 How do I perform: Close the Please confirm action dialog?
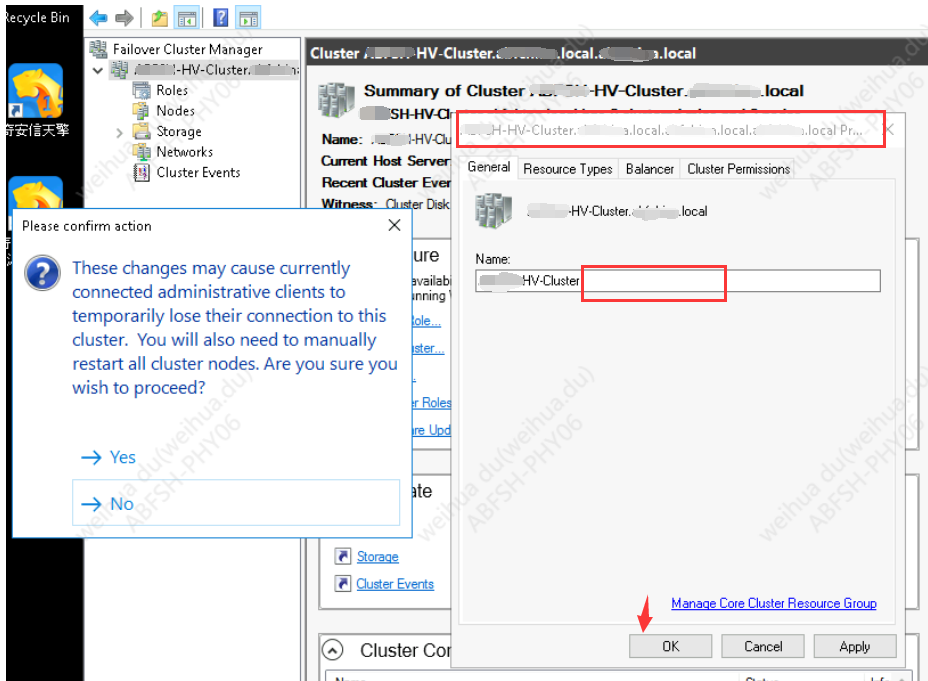[x=394, y=225]
